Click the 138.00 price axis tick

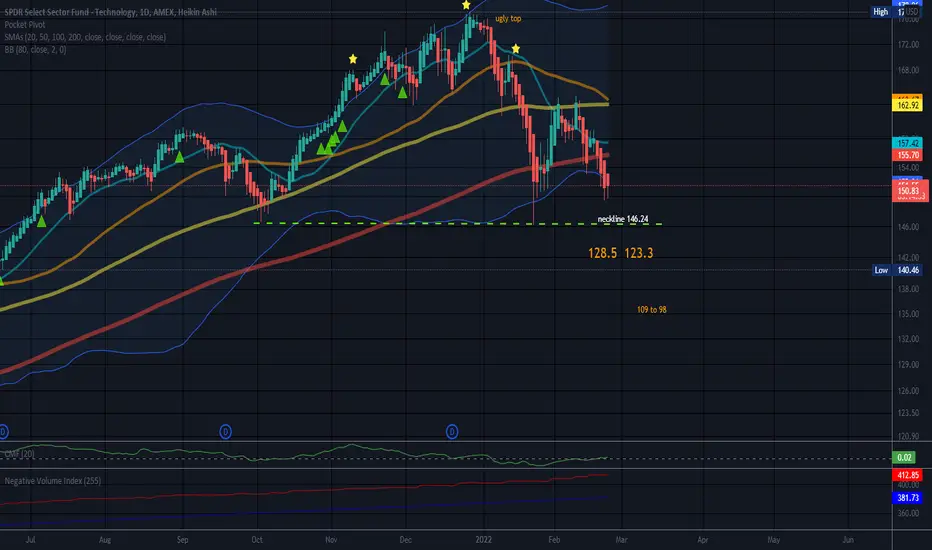click(908, 289)
